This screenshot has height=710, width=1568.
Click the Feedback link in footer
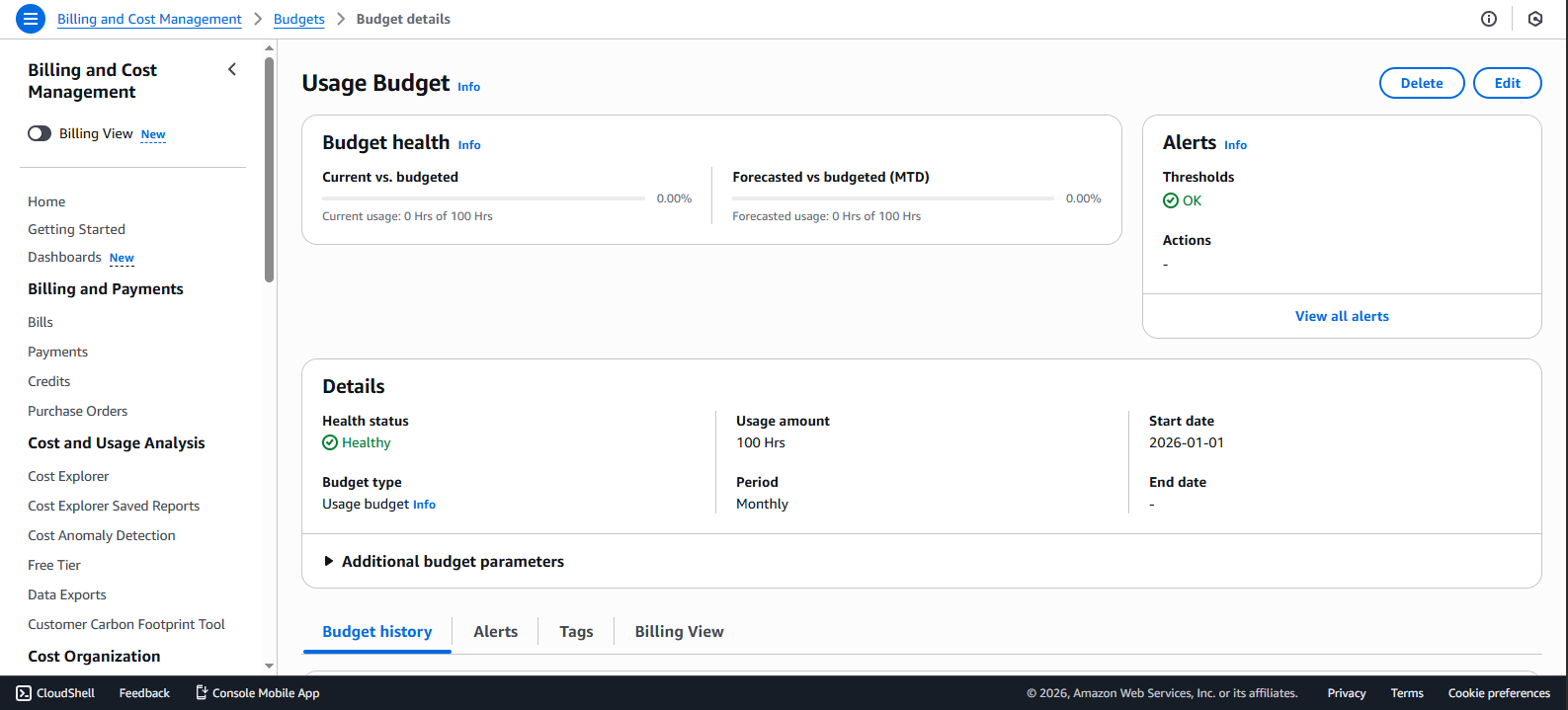click(x=144, y=693)
